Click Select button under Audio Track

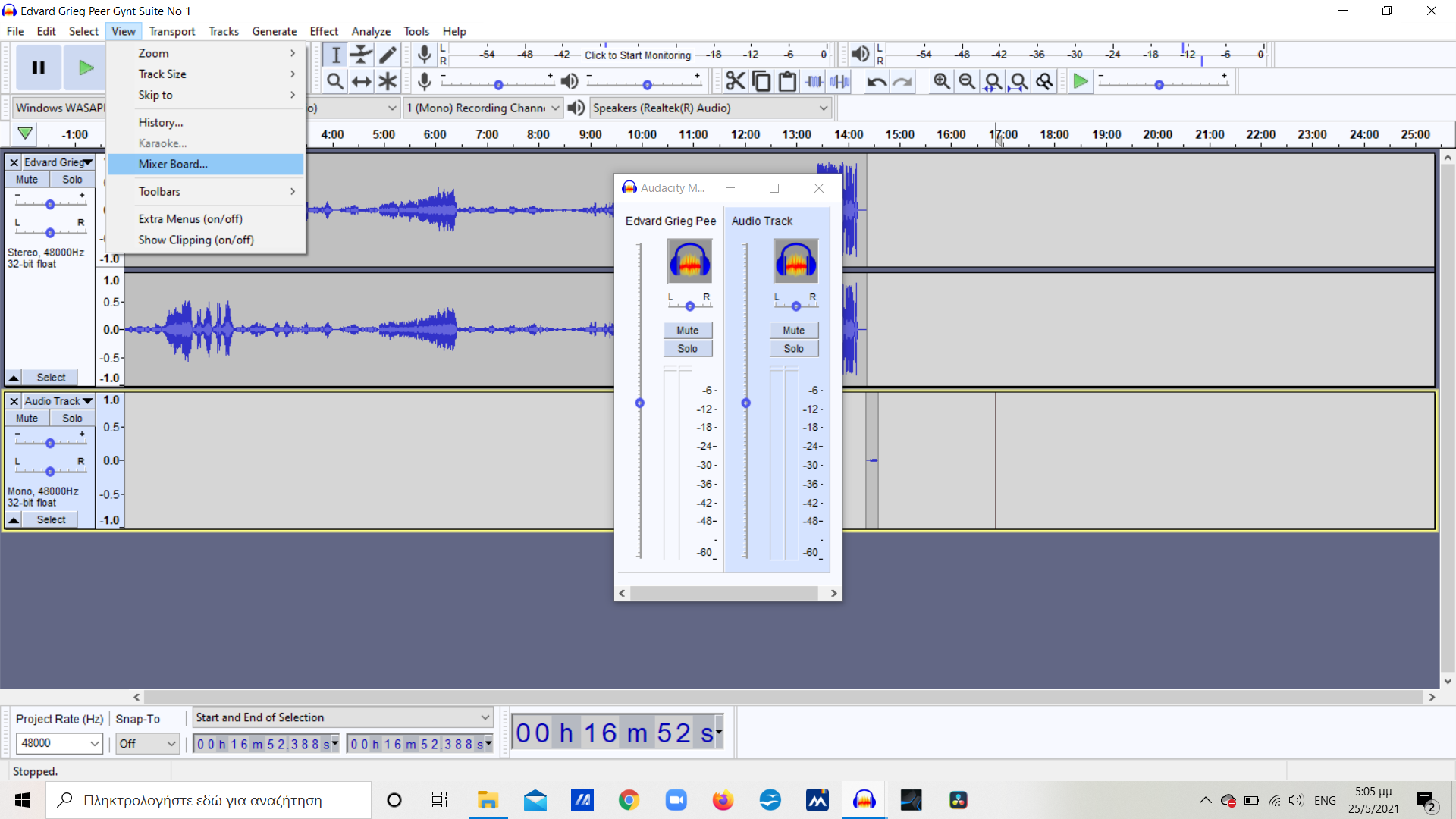(51, 520)
